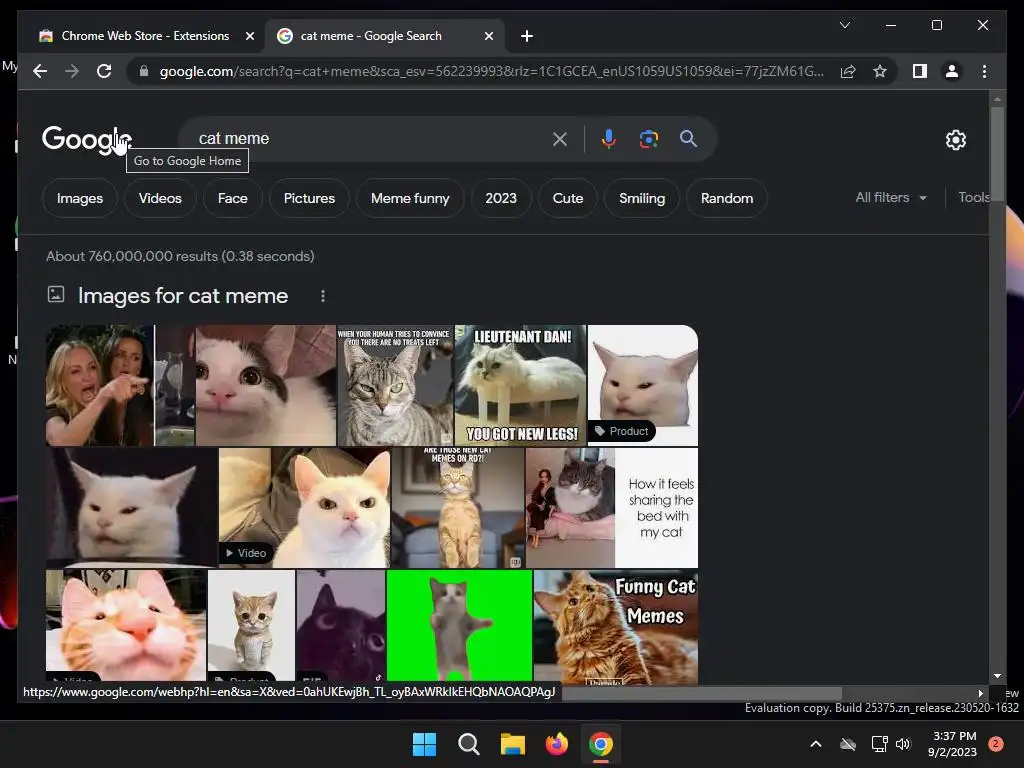Open the Chrome profile menu
The height and width of the screenshot is (768, 1024).
pyautogui.click(x=952, y=71)
